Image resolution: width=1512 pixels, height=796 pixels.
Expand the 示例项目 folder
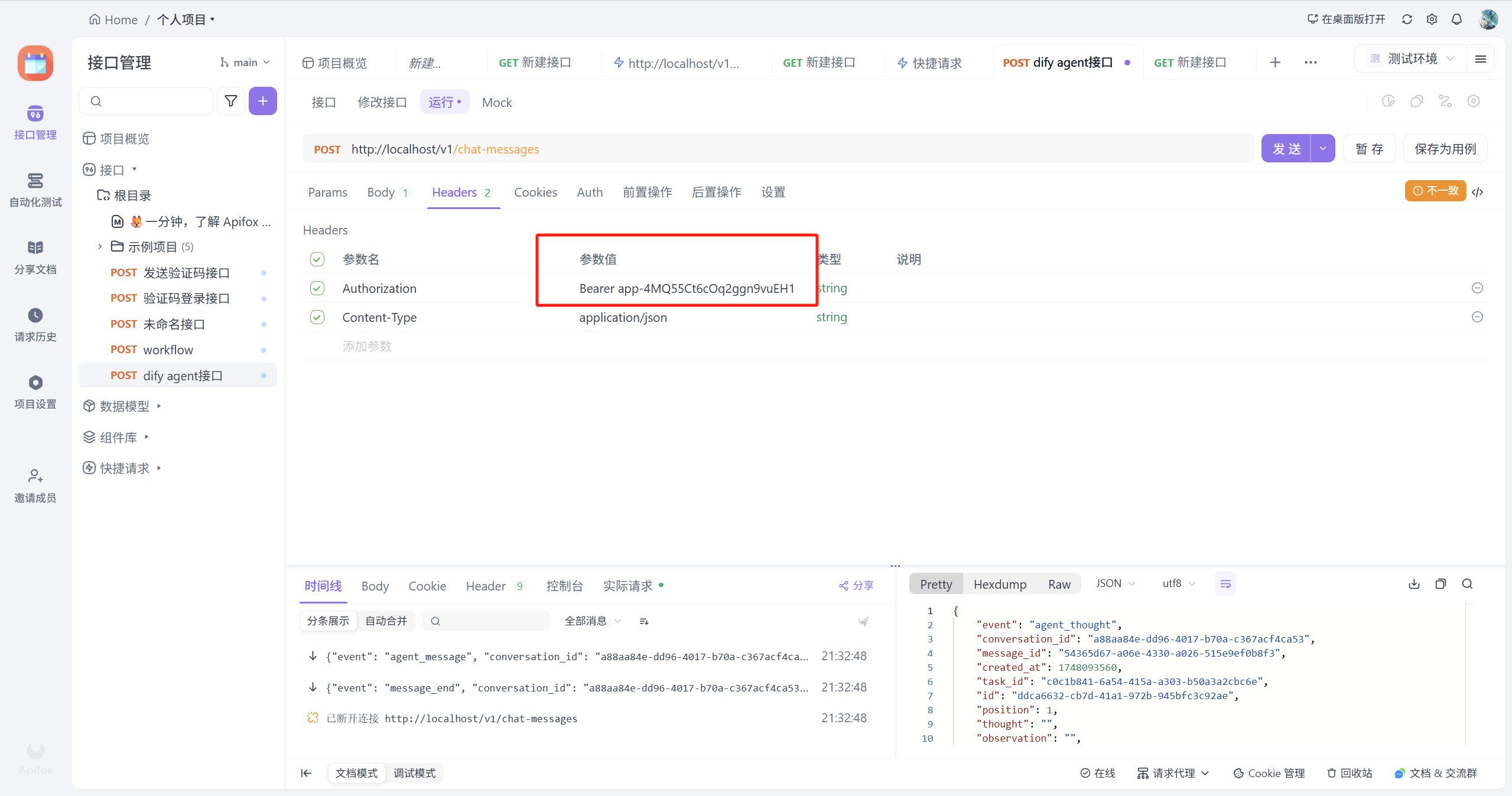coord(100,247)
